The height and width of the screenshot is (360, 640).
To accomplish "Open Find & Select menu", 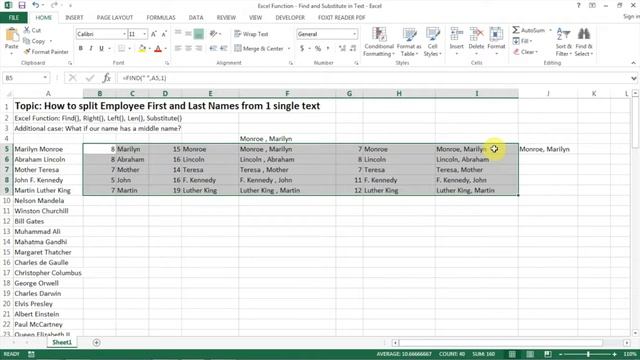I will click(584, 42).
